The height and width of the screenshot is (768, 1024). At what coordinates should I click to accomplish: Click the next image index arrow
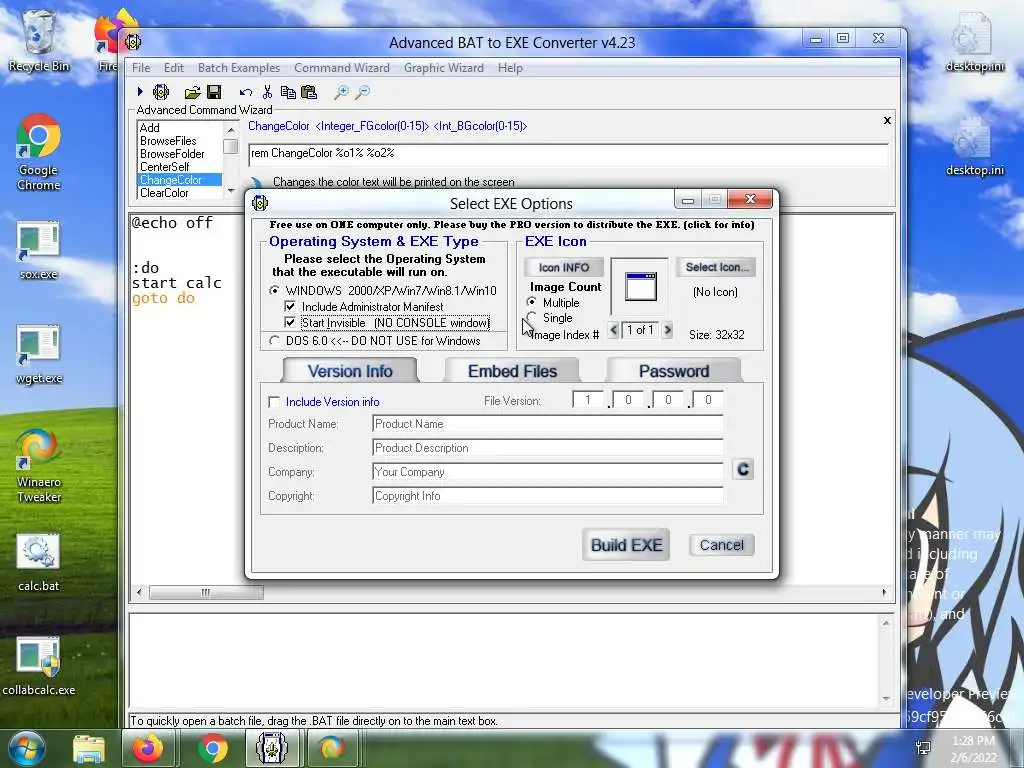coord(667,330)
